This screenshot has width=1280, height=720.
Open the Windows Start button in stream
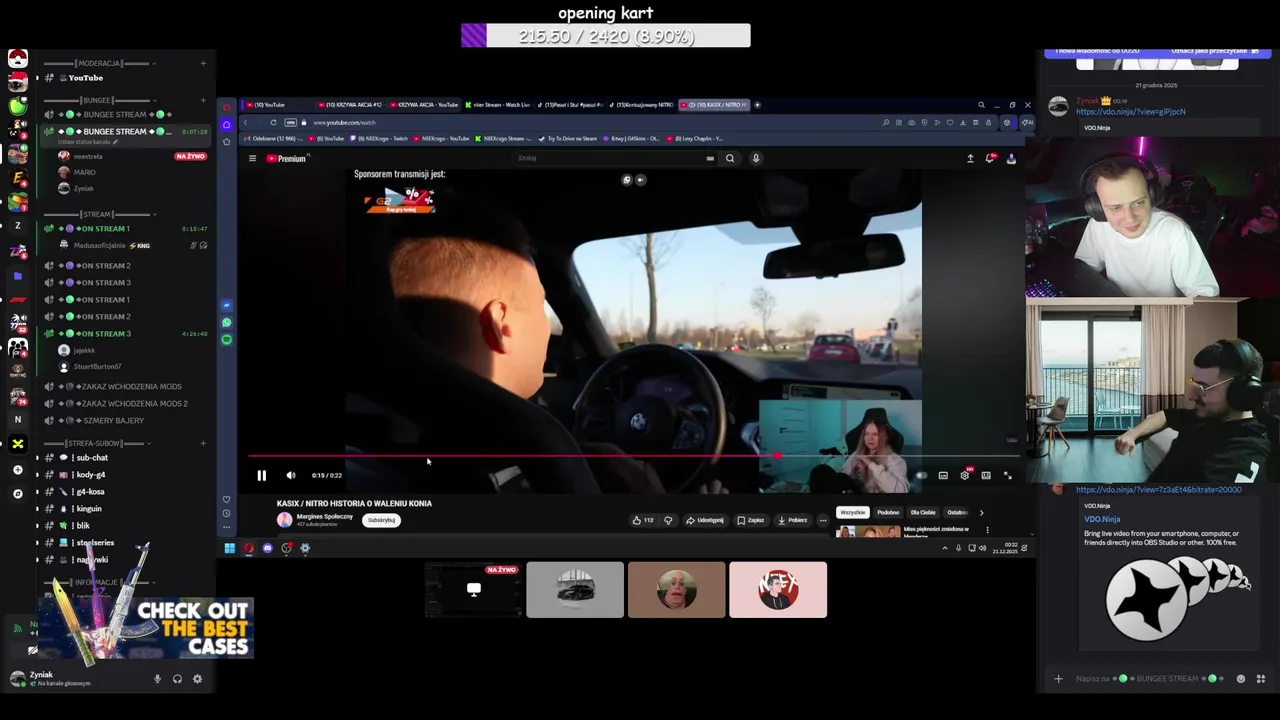229,548
